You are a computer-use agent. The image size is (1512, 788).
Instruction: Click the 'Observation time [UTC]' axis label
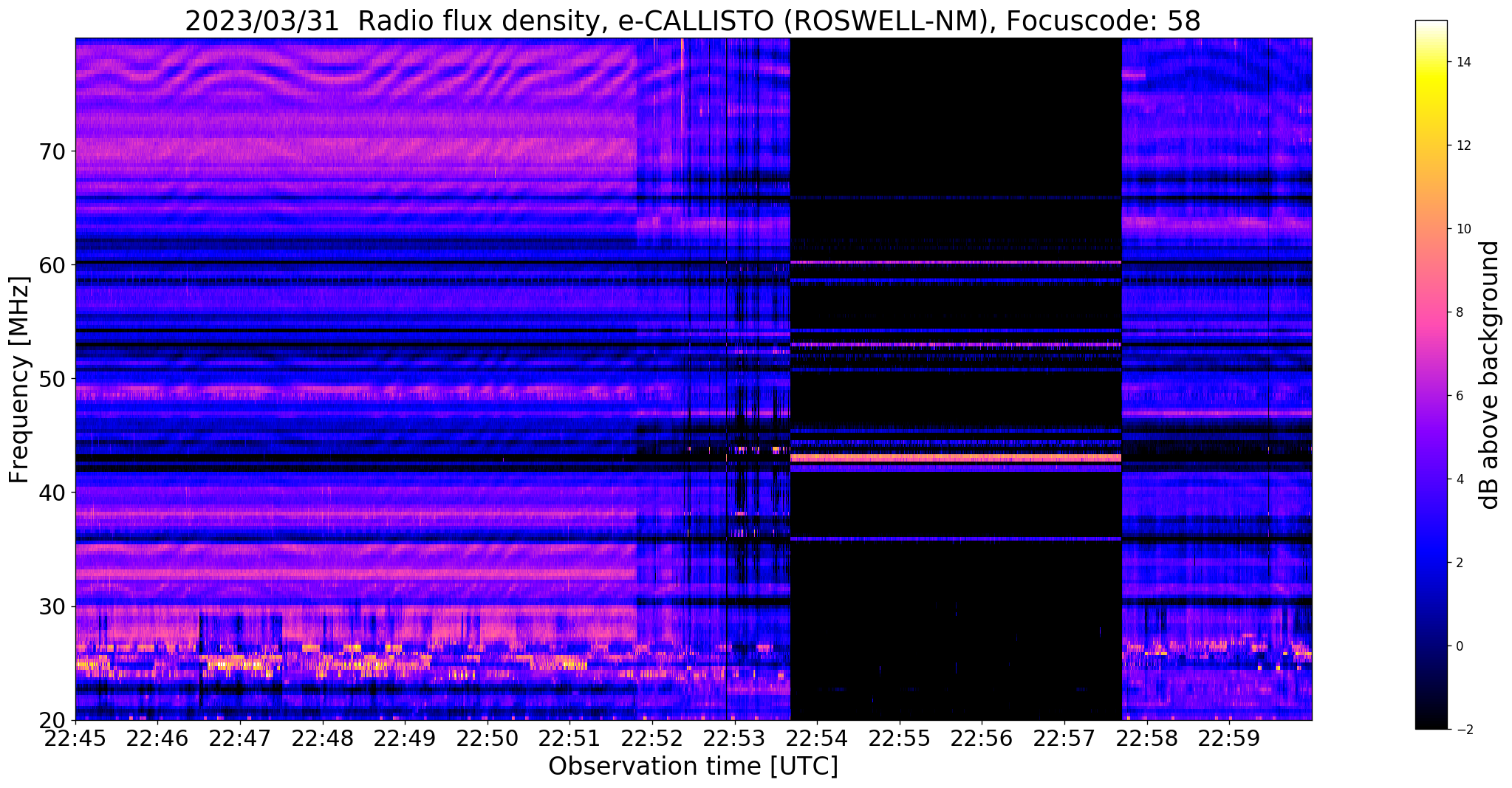[x=693, y=766]
